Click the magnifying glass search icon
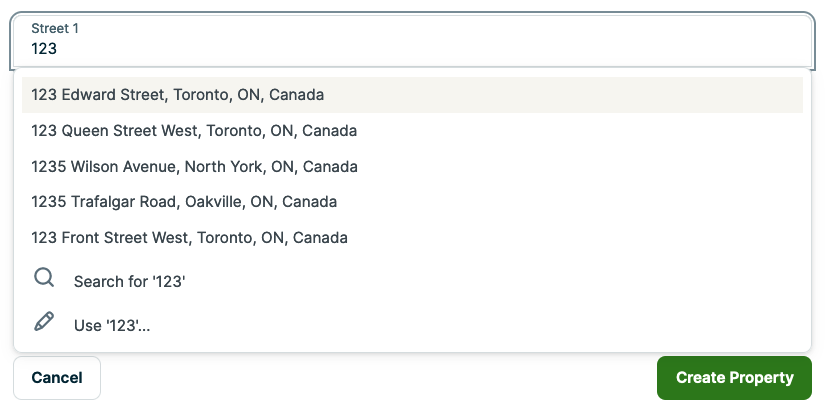 44,278
